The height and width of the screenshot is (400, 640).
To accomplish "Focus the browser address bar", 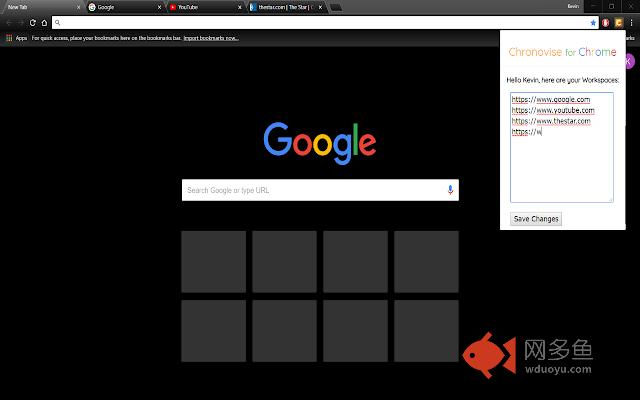I will (325, 23).
